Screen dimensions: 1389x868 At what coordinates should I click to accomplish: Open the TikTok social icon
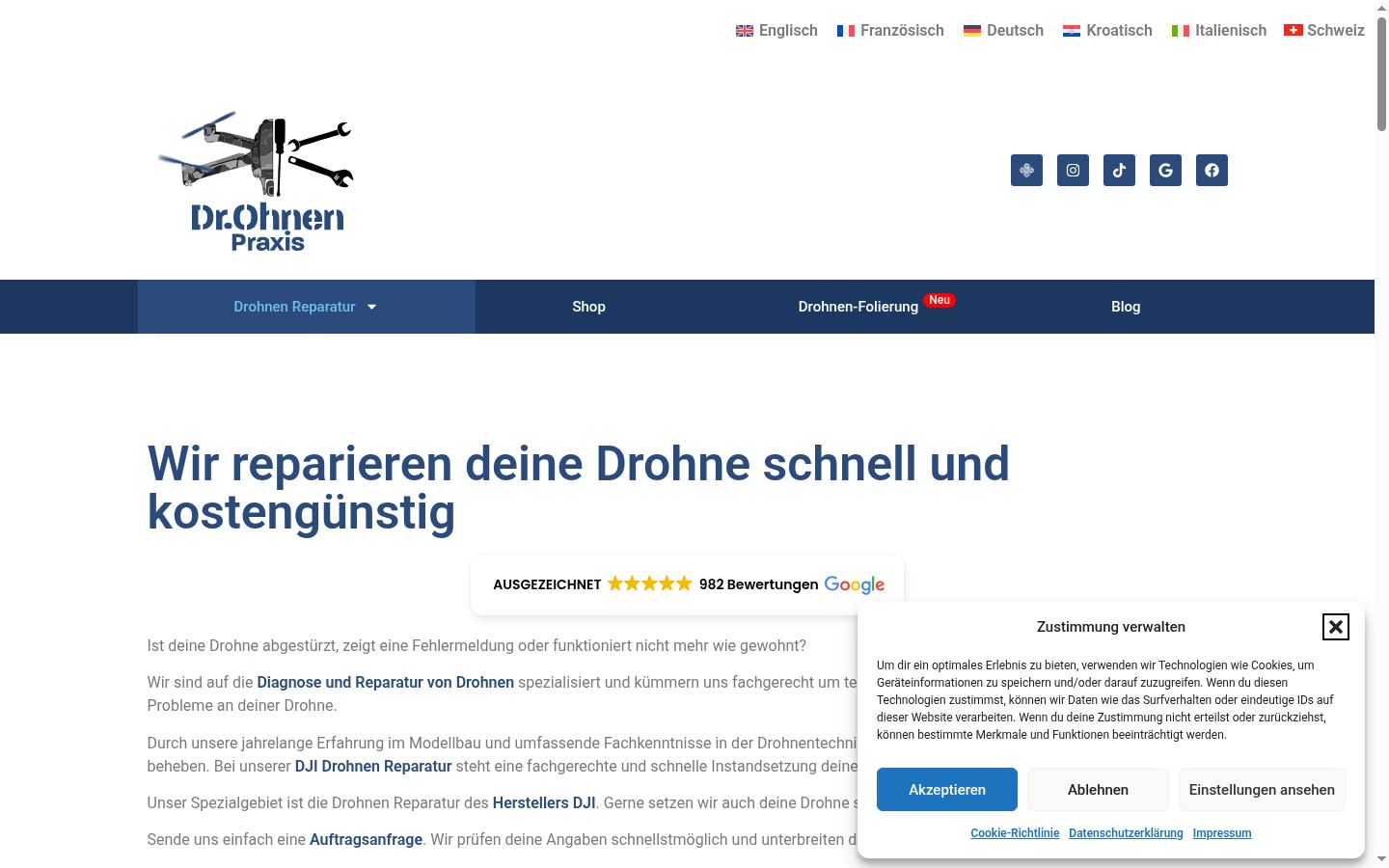1119,171
